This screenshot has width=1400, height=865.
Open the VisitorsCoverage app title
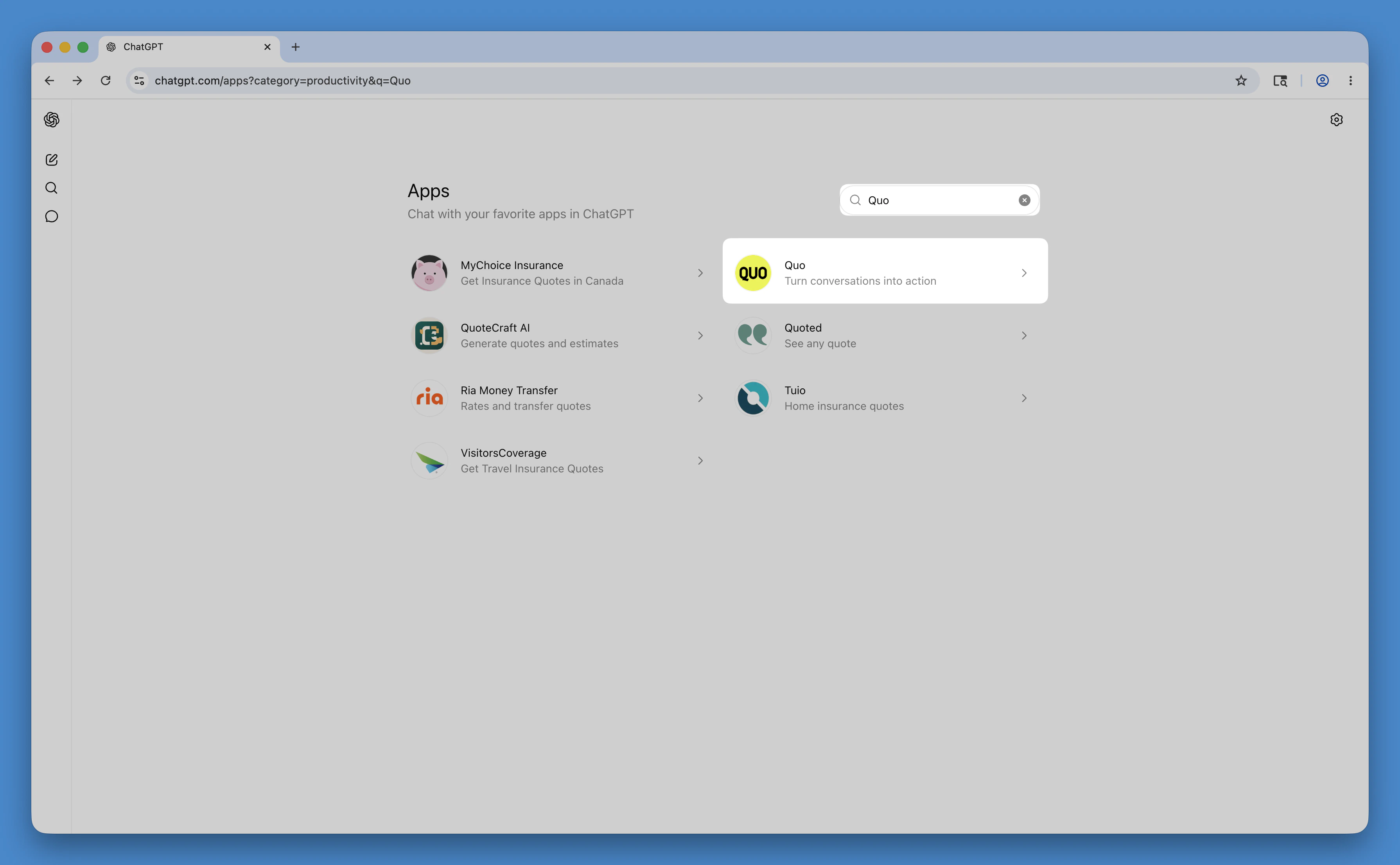(x=503, y=453)
